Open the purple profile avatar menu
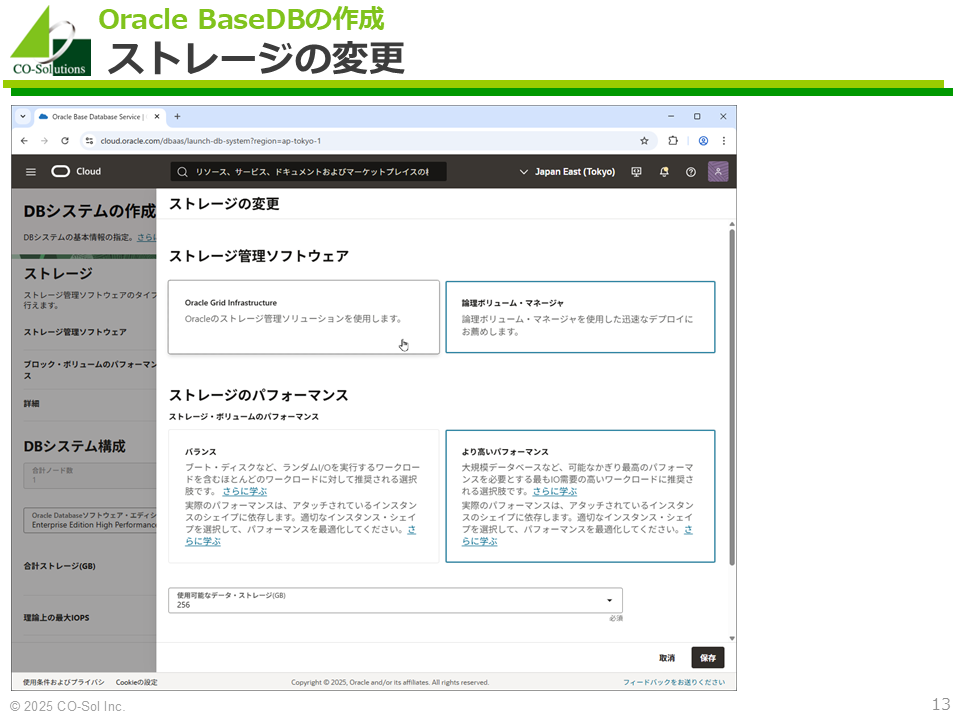The height and width of the screenshot is (720, 960). [718, 171]
